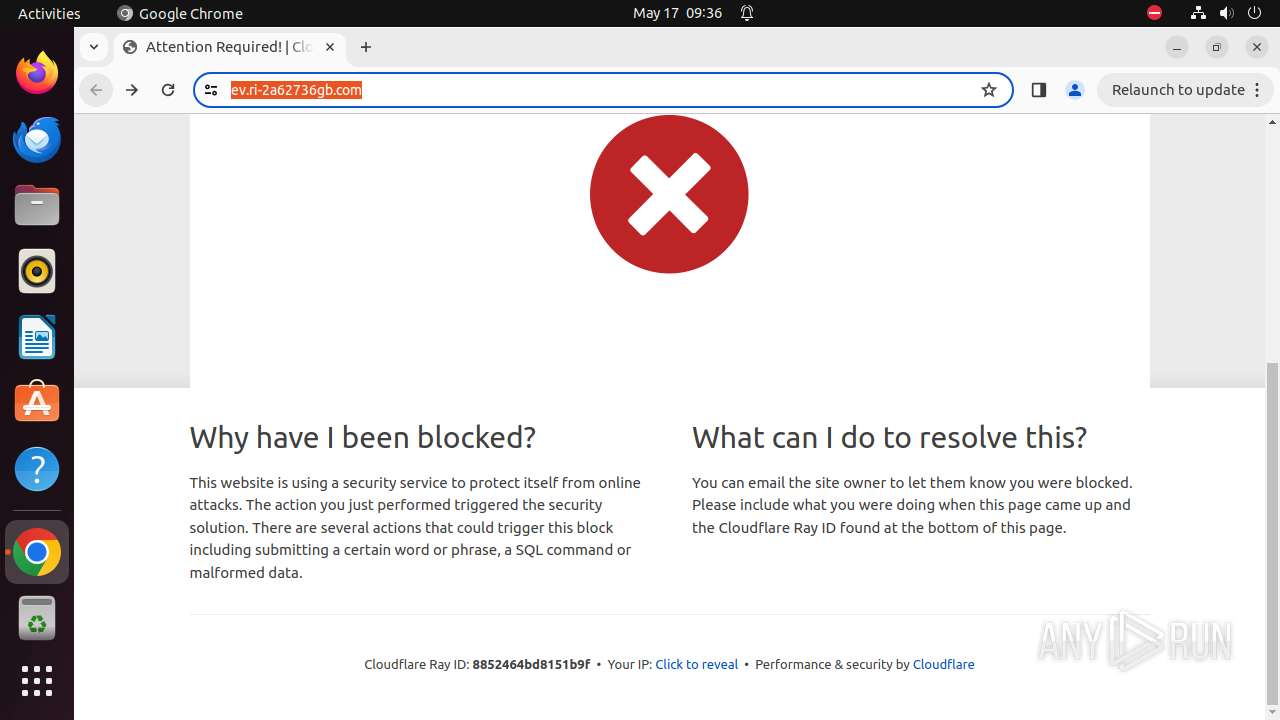Close the Attention Required tab
The height and width of the screenshot is (720, 1280).
pos(330,47)
